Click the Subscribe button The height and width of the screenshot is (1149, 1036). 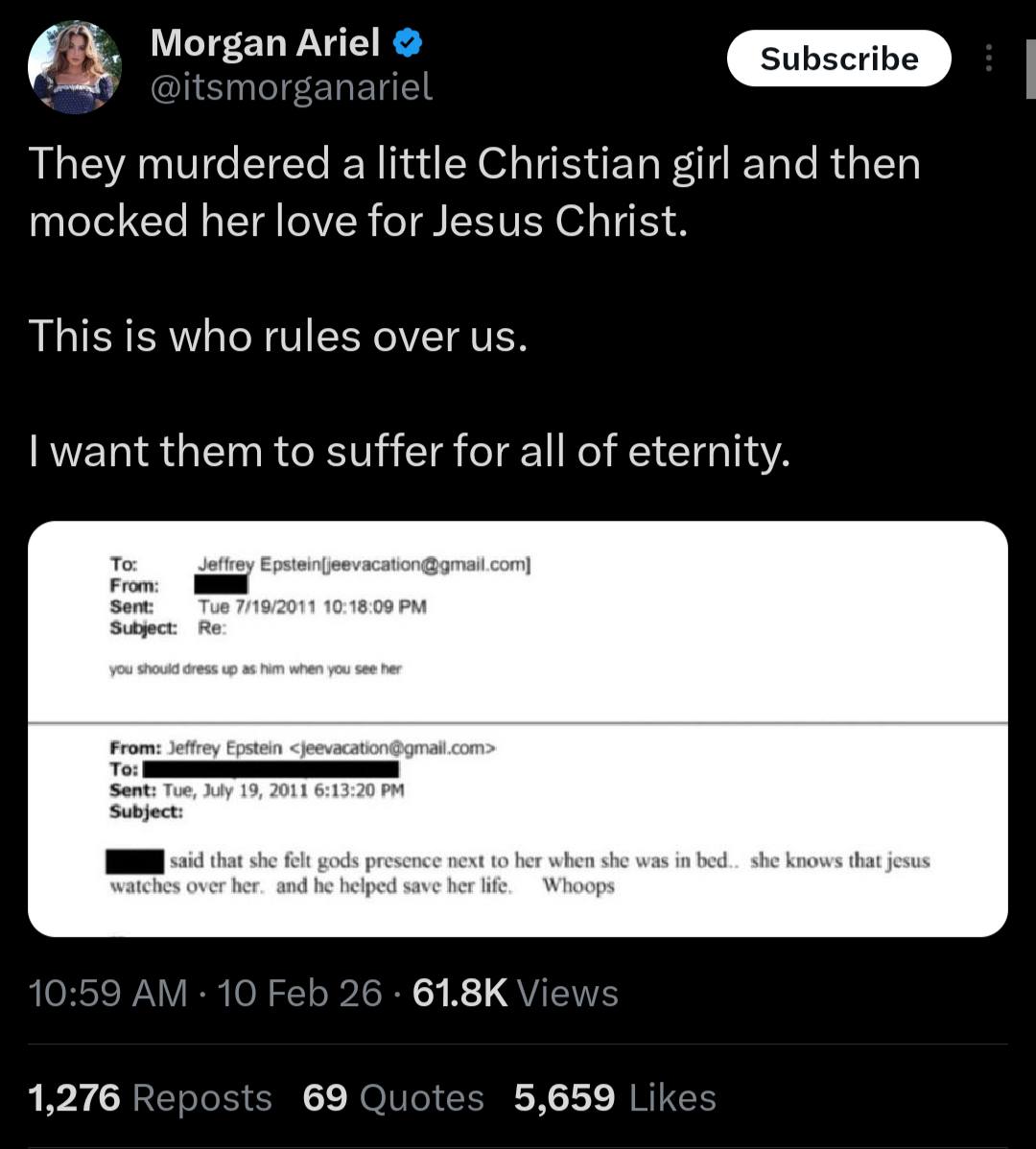(x=838, y=59)
